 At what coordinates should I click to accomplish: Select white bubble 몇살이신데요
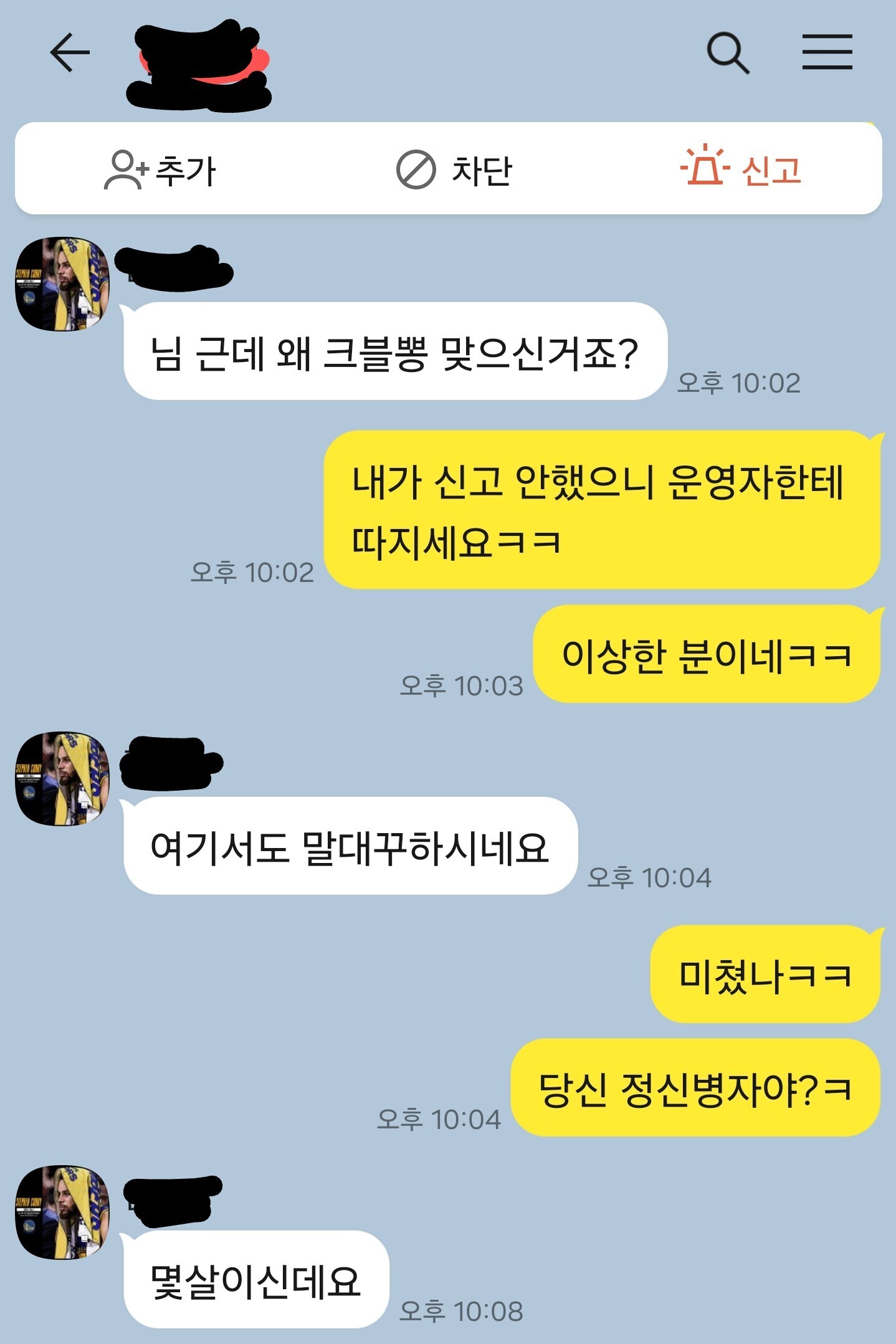pos(256,1279)
